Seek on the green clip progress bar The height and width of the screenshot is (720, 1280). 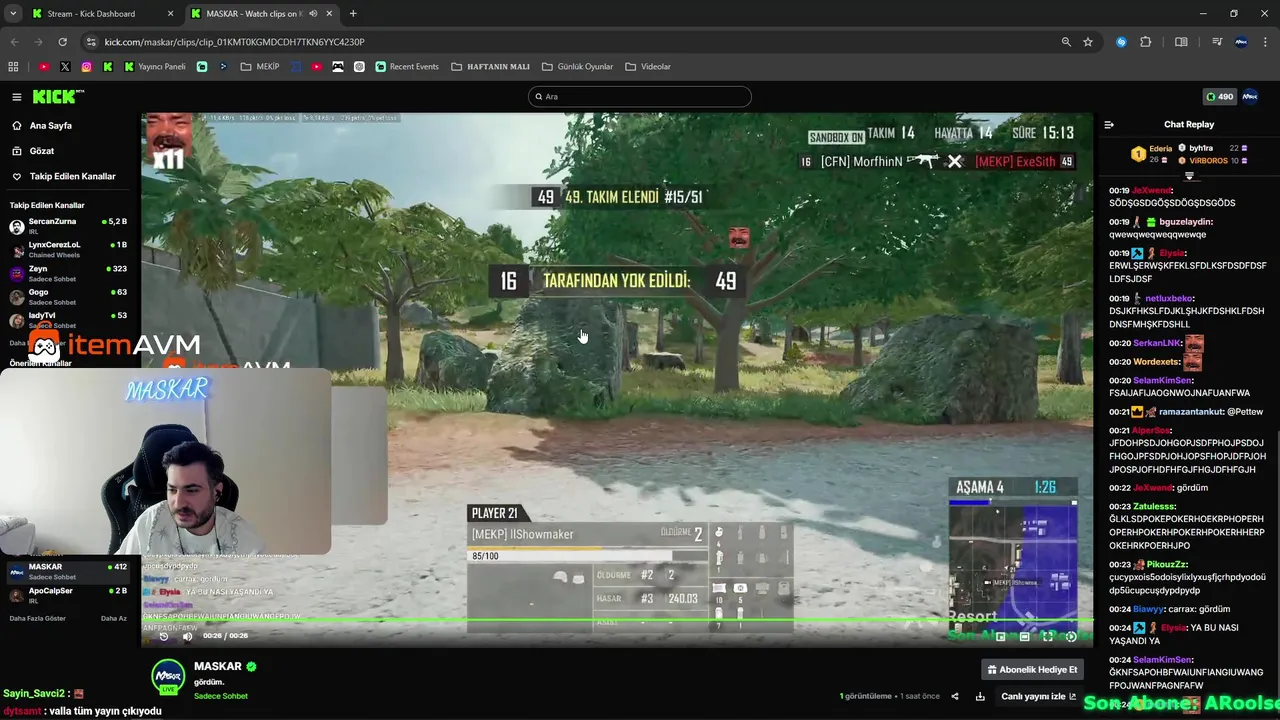click(x=617, y=620)
